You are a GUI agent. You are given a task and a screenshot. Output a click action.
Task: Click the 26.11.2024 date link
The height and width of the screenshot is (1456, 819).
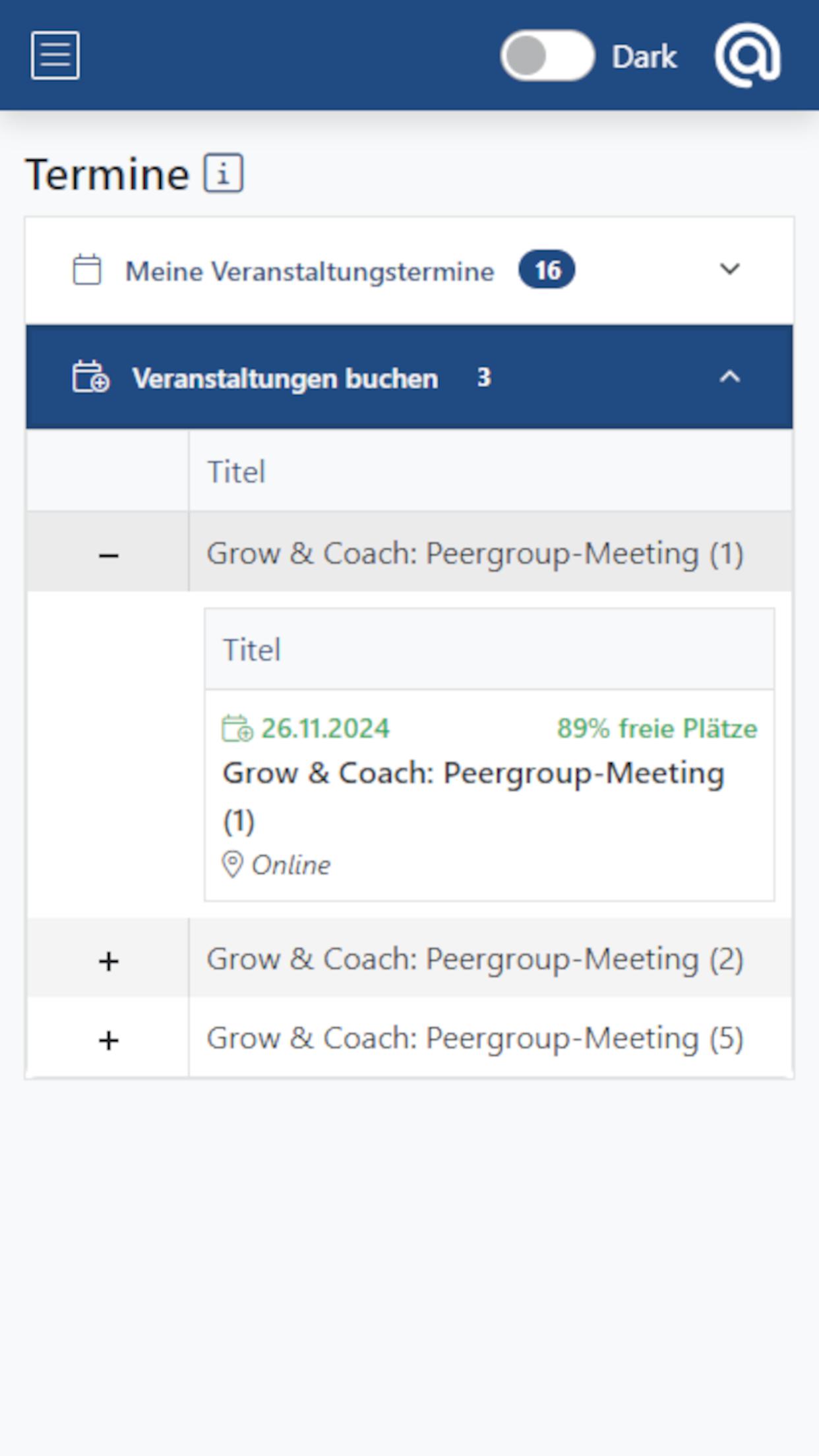point(325,729)
